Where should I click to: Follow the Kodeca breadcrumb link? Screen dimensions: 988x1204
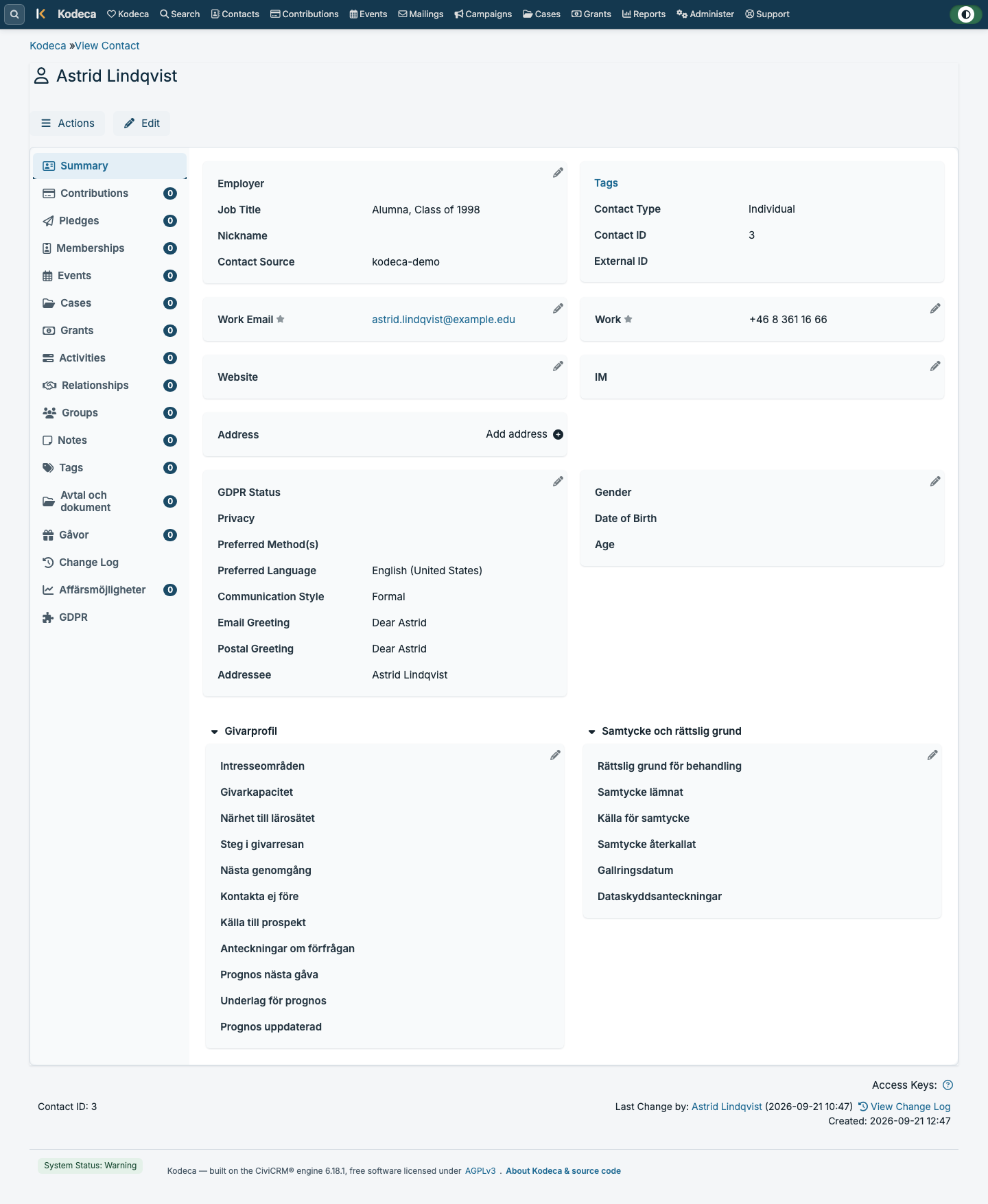pos(48,46)
